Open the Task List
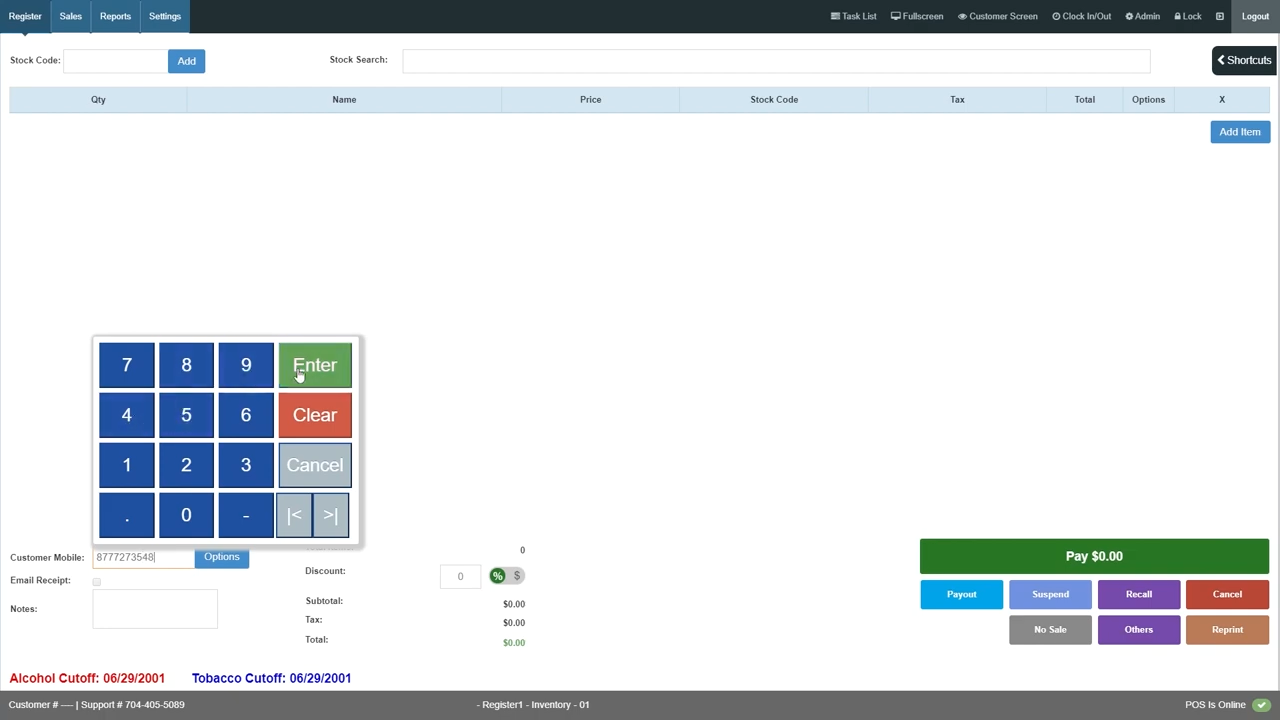 pos(853,16)
